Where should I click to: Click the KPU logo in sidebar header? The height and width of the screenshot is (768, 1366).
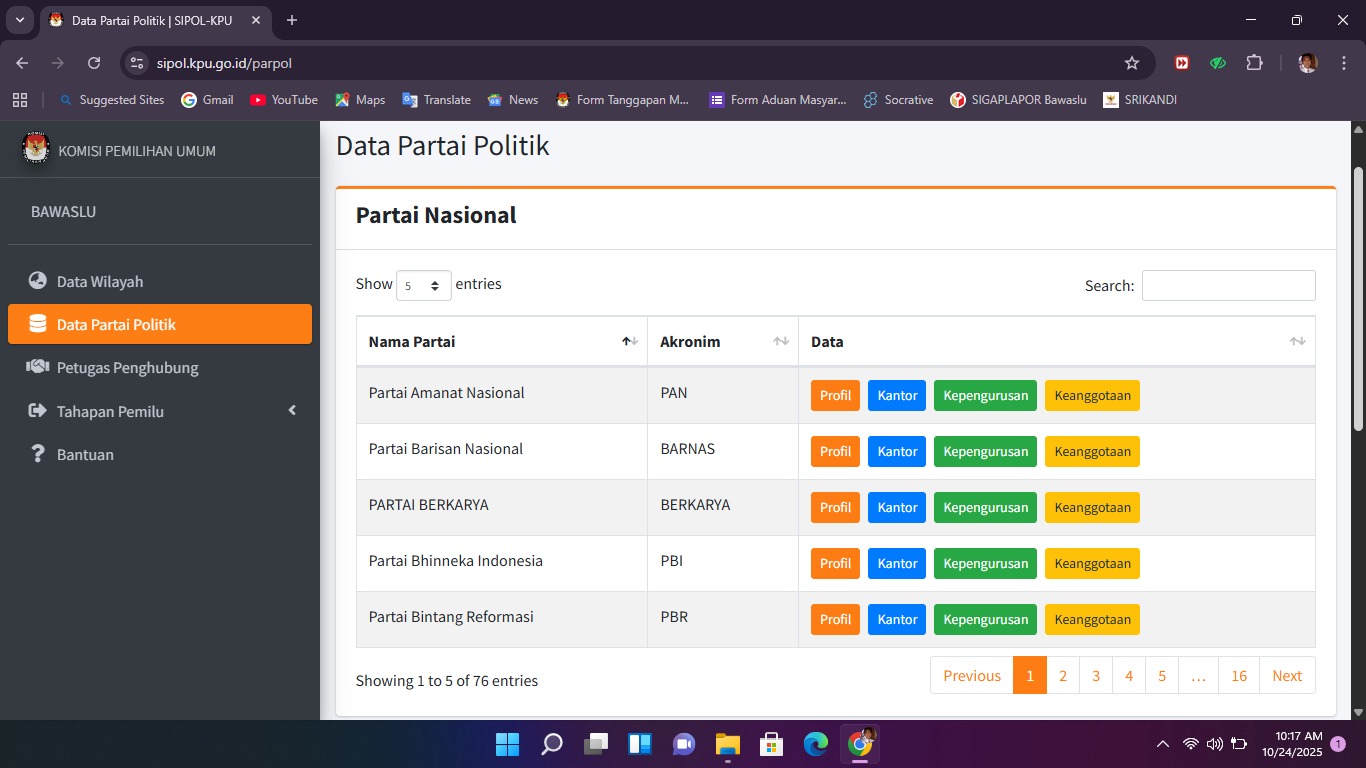[35, 149]
